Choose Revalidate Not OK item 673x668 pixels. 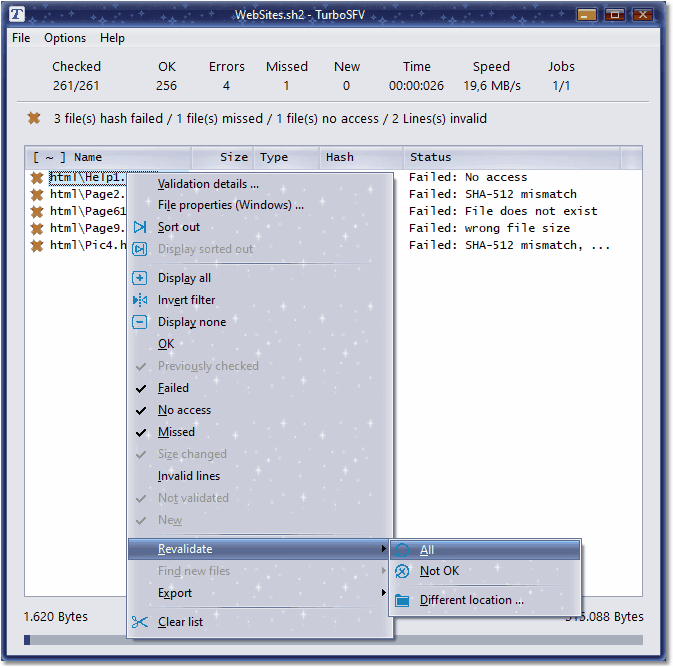click(485, 571)
